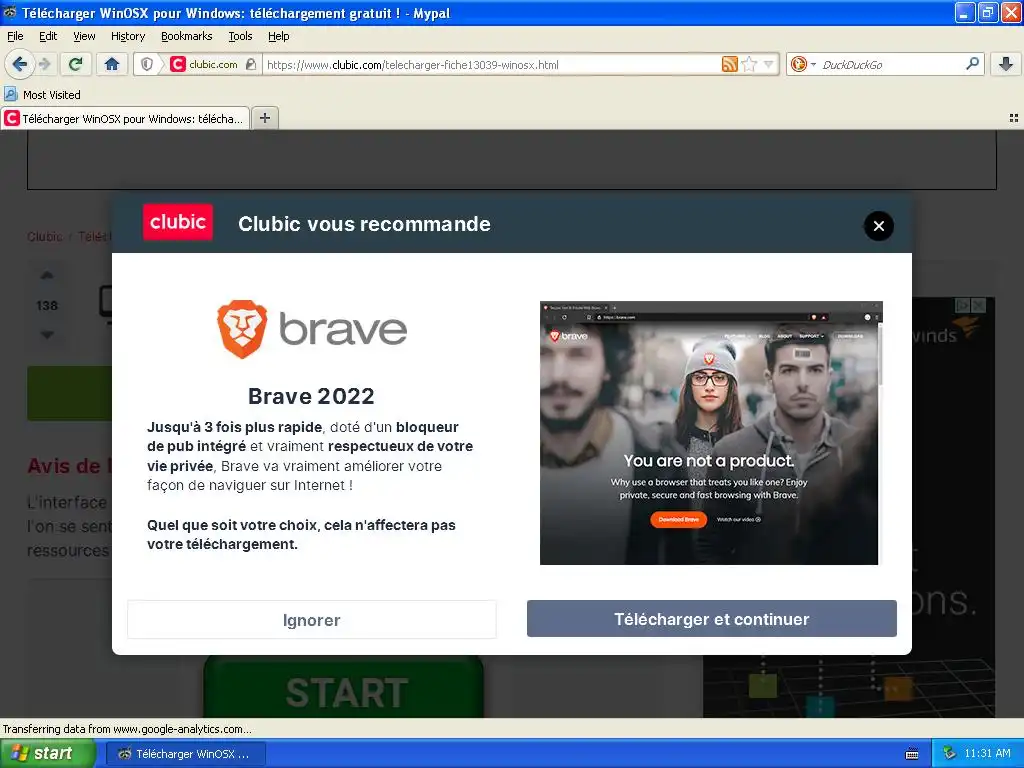Click the Ignorer button
This screenshot has width=1024, height=768.
click(312, 620)
